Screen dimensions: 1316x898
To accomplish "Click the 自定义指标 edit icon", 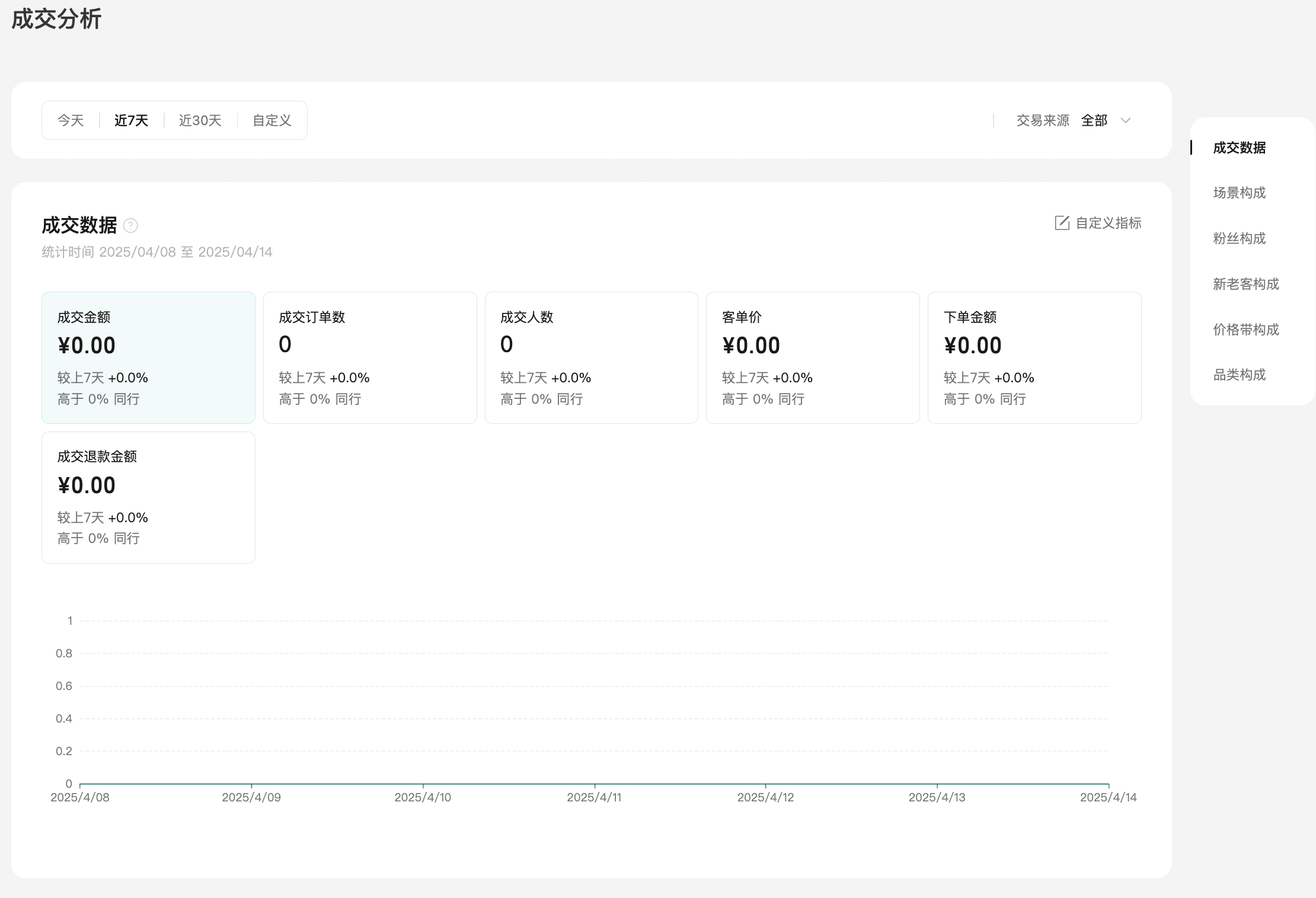I will 1062,223.
